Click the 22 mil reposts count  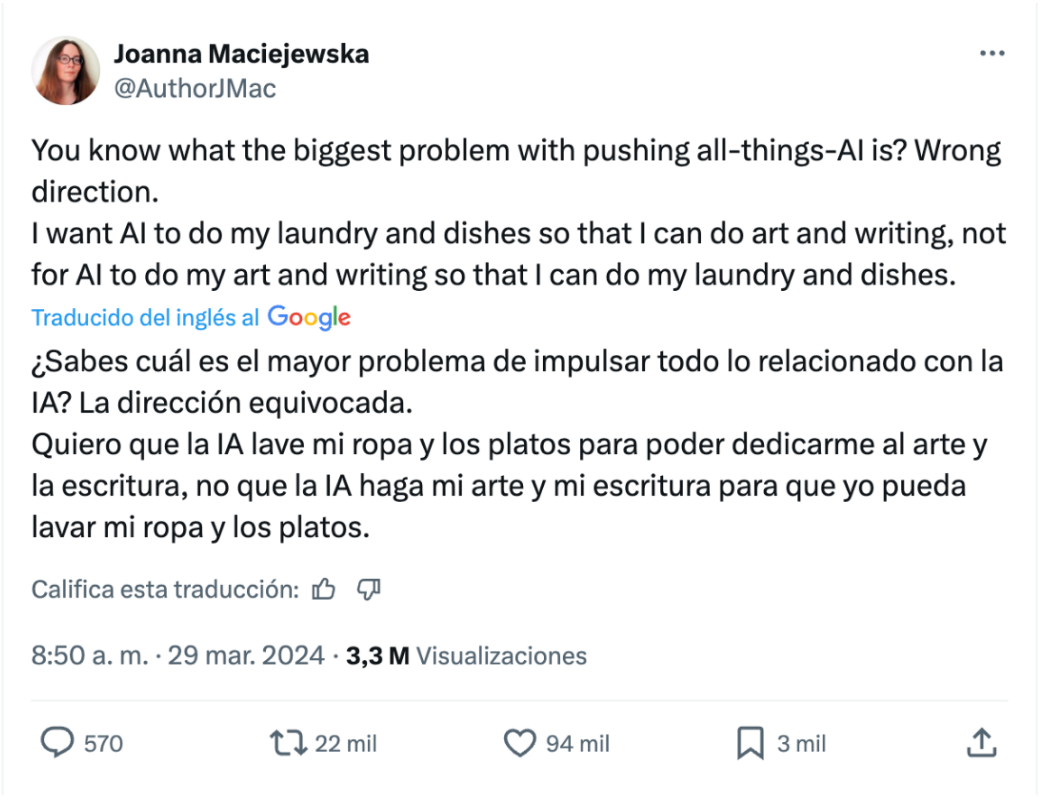346,744
